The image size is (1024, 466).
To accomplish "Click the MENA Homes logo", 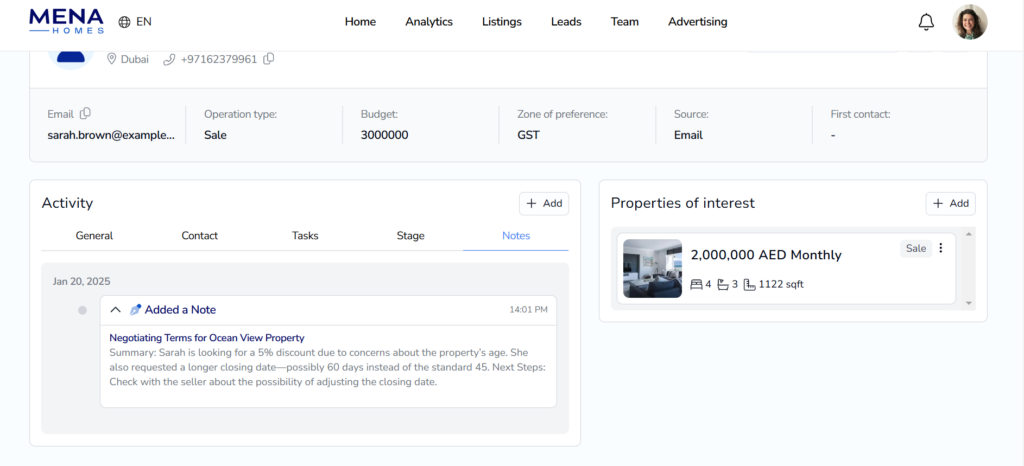I will coord(66,21).
